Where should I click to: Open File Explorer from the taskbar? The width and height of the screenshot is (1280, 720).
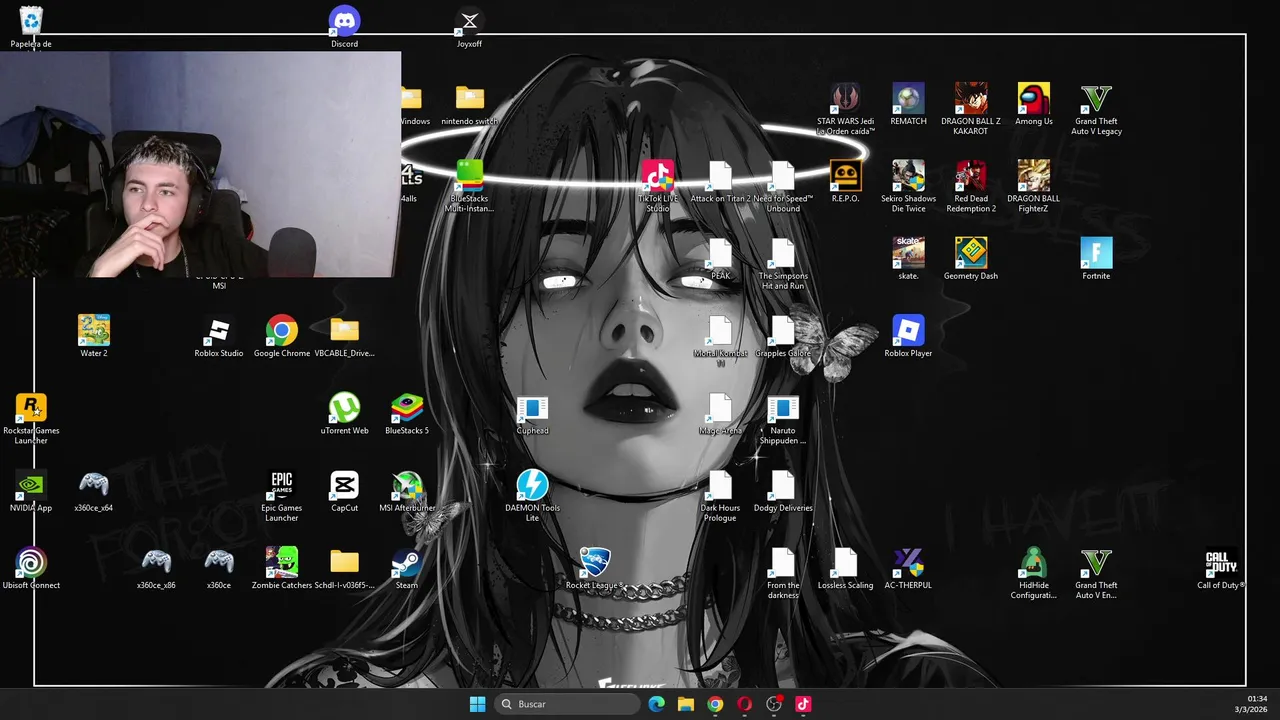point(685,704)
